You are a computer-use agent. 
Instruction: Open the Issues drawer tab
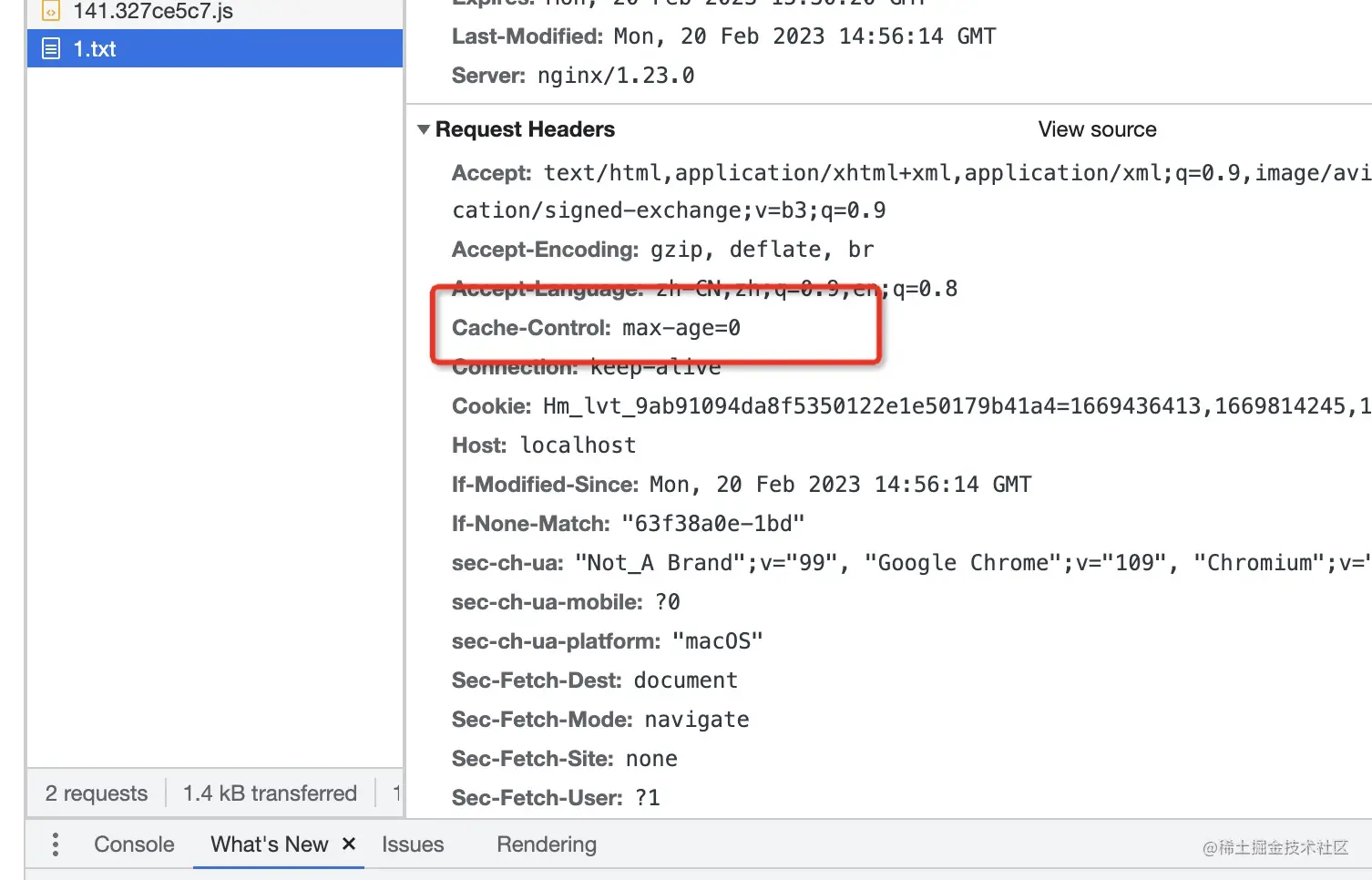(413, 844)
